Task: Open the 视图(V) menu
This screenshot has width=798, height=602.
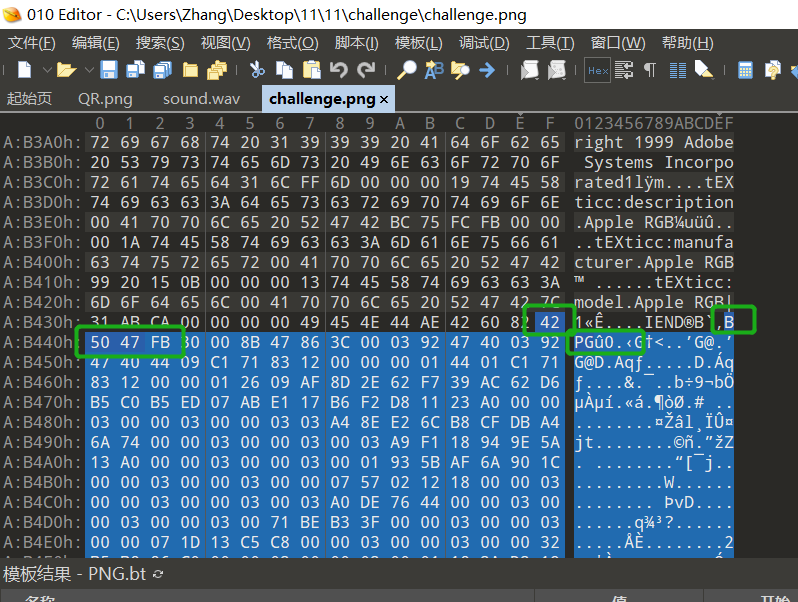Action: coord(225,43)
